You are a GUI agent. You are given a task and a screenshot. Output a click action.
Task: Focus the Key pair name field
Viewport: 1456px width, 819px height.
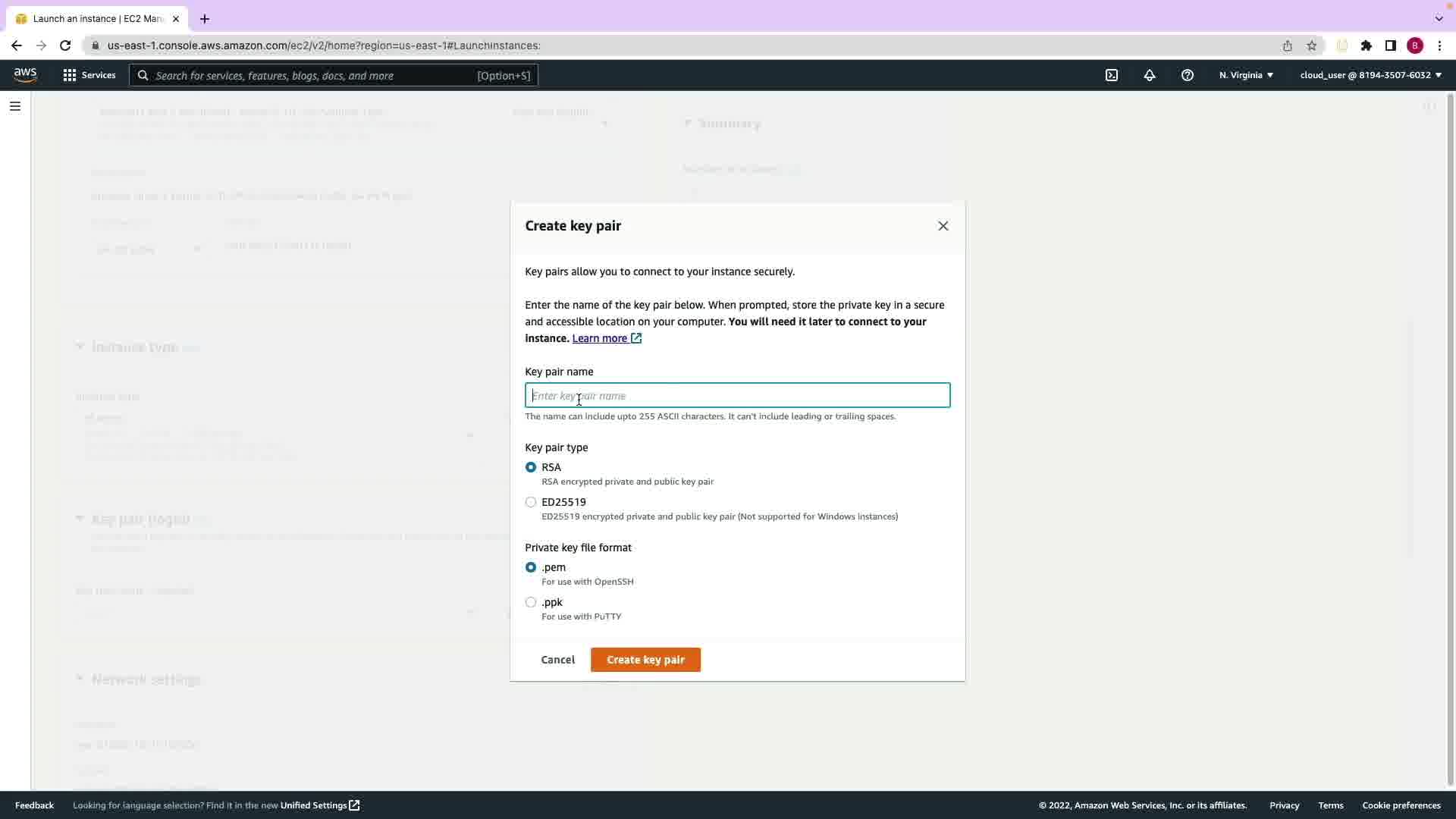click(x=737, y=396)
